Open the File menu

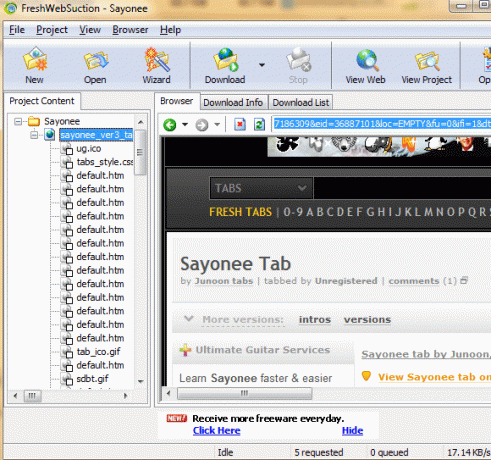17,30
